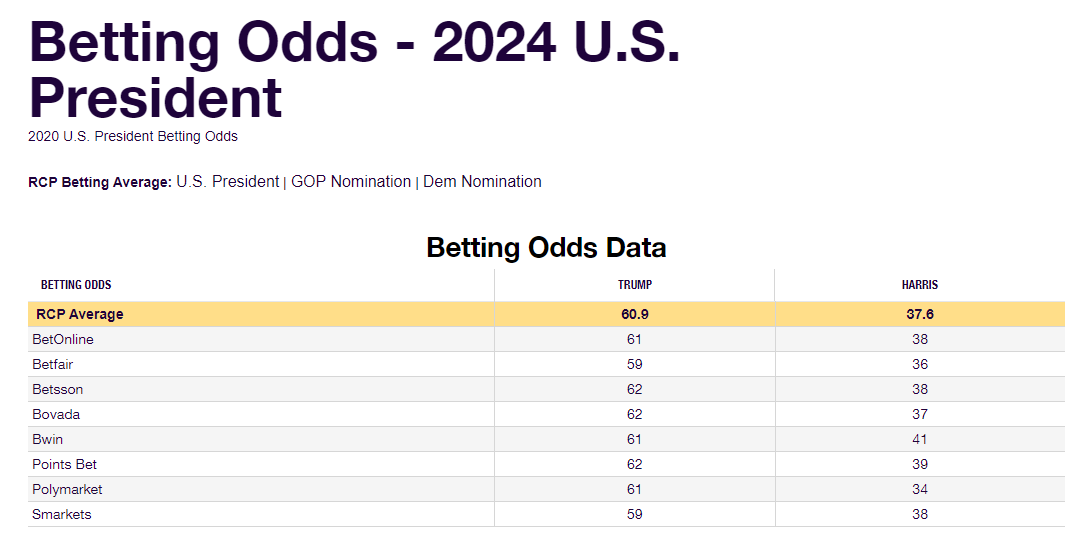Click the RCP Average Trump value 60.9

[x=634, y=314]
